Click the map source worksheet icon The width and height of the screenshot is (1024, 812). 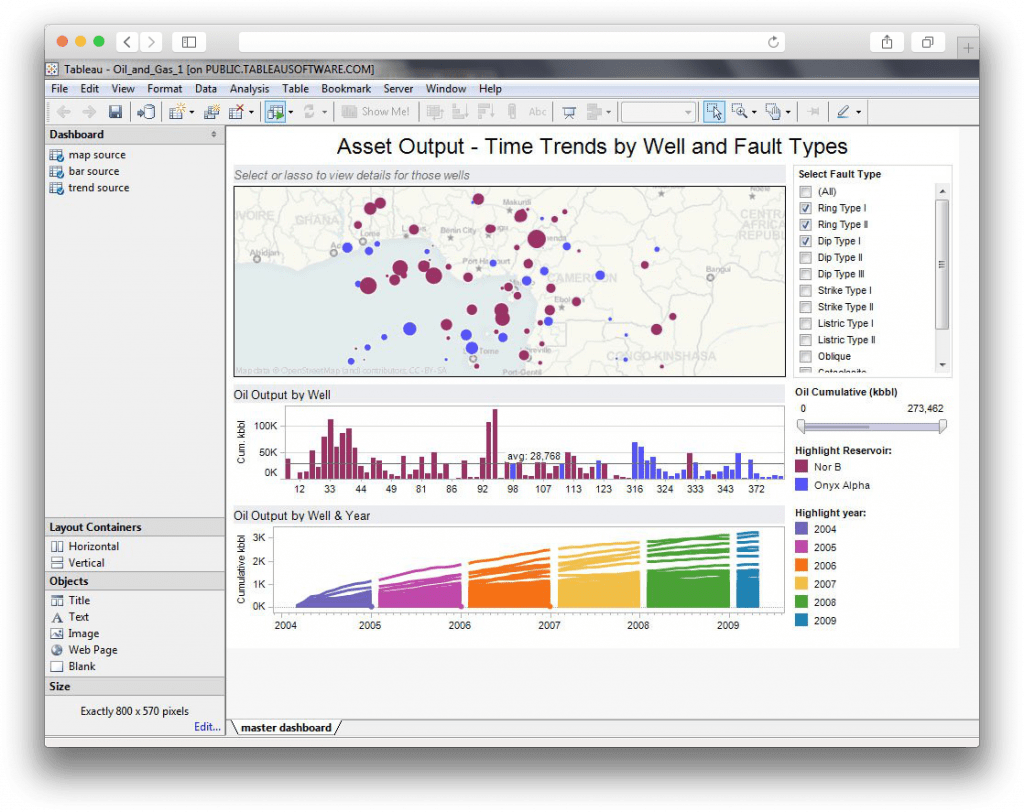tap(58, 154)
